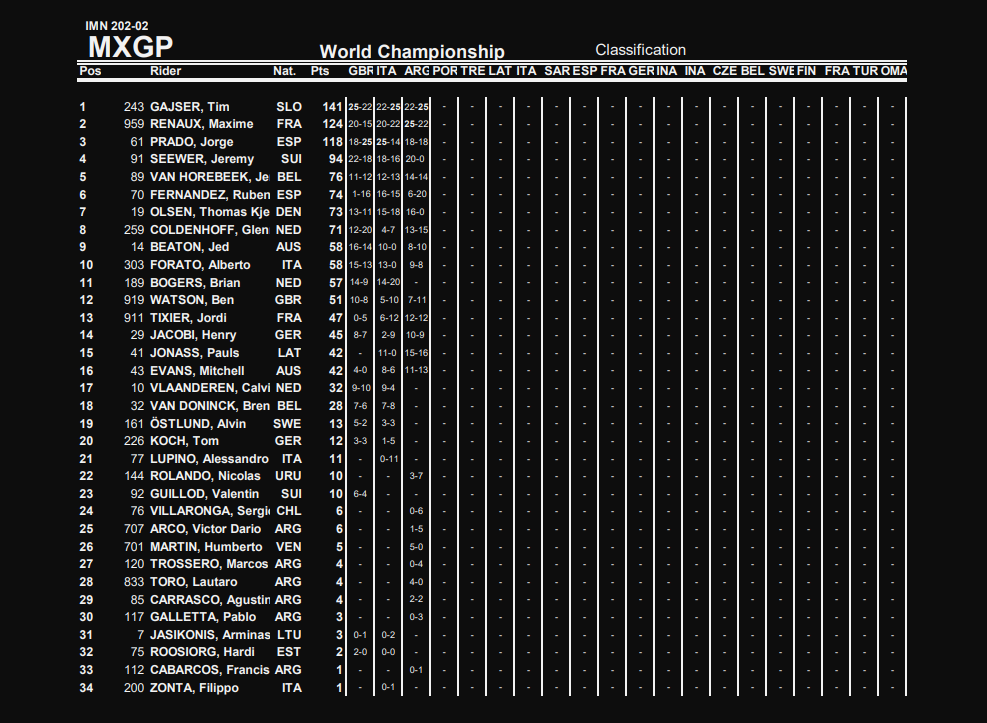
Task: Click the OMA round column header
Action: point(894,71)
